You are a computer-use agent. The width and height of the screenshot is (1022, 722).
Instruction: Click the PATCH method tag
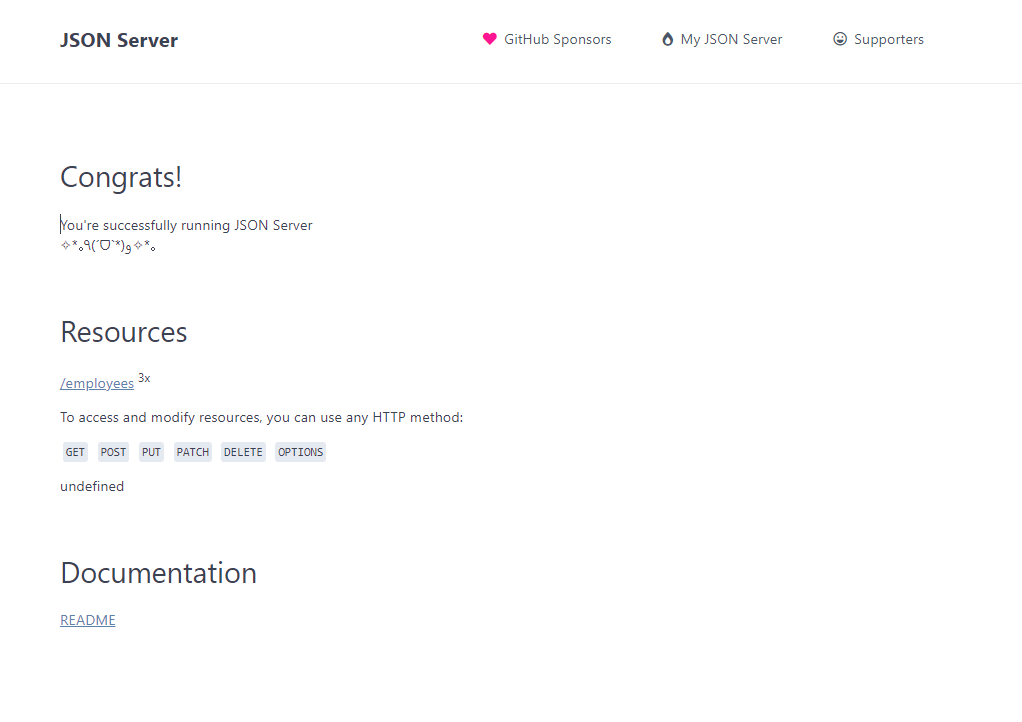pyautogui.click(x=193, y=452)
